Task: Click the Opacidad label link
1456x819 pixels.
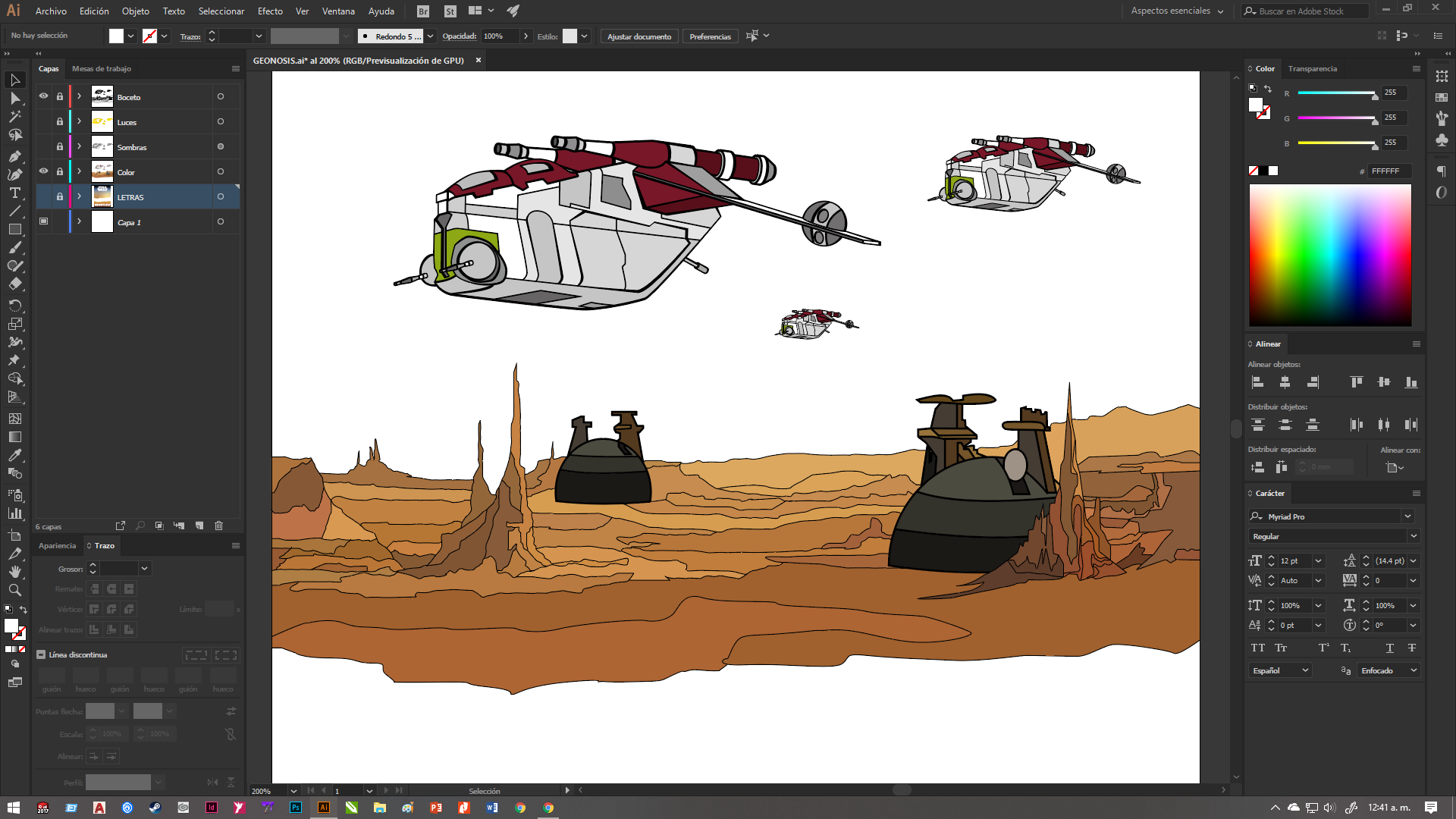Action: point(460,36)
